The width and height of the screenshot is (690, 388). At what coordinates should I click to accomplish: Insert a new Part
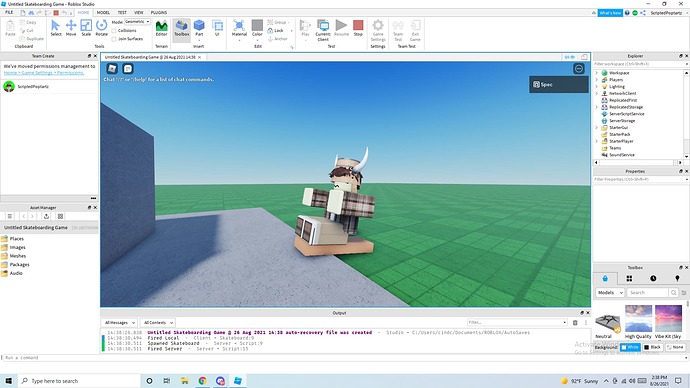coord(199,29)
